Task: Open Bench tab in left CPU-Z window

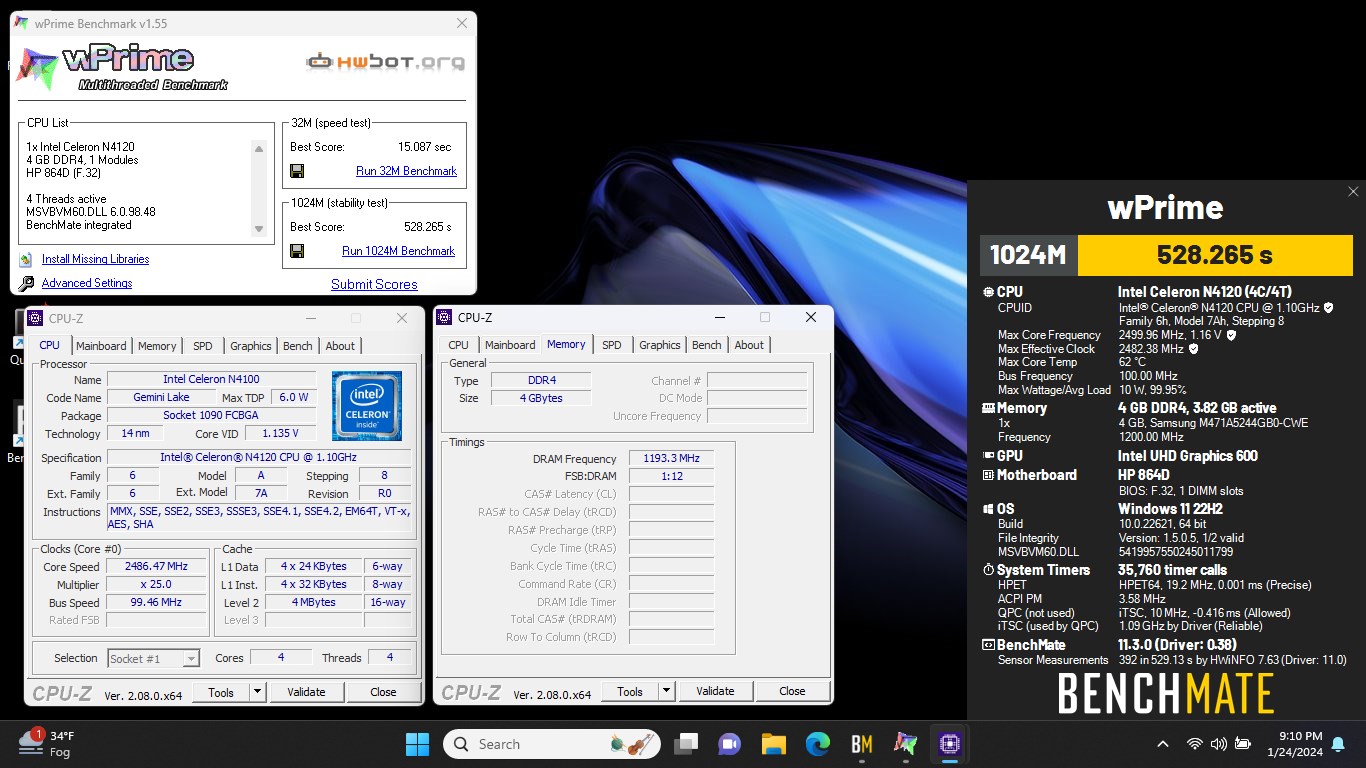Action: pos(298,346)
